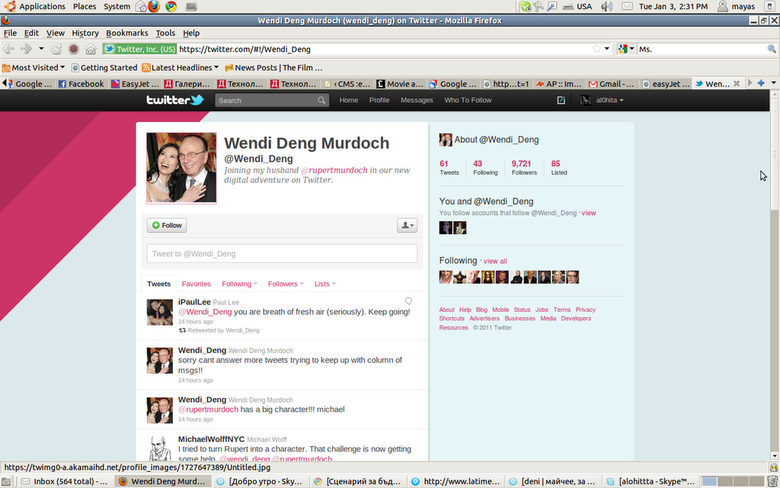Open the address bar URL dropdown arrow
This screenshot has width=780, height=488.
click(607, 49)
